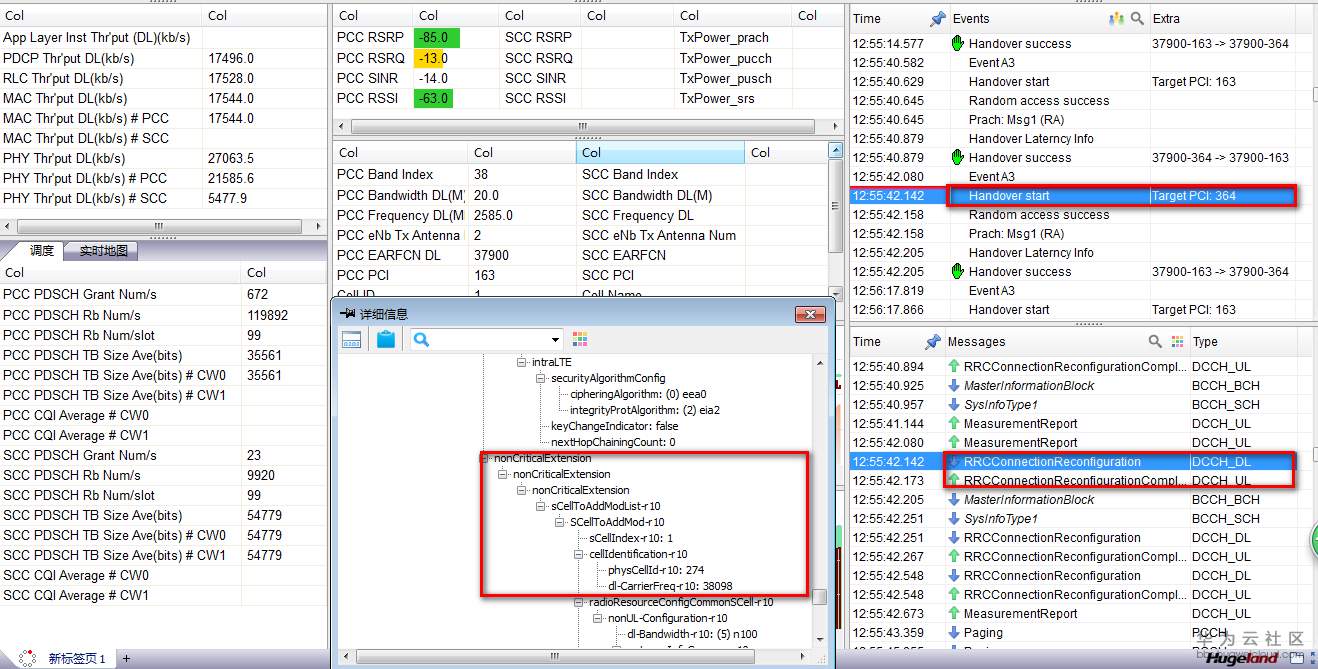Click the clipboard copy icon in detail toolbar
Screen dimensions: 1318x669
click(385, 339)
